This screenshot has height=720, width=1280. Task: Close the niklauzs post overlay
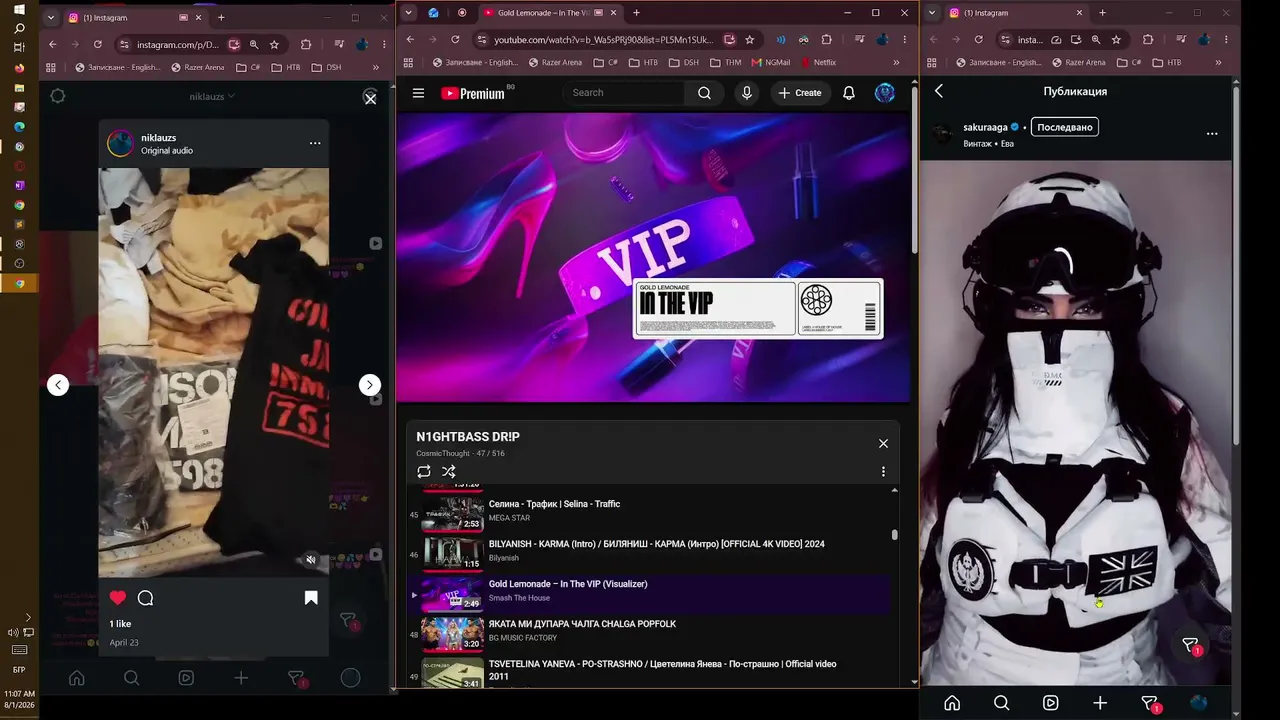(x=370, y=98)
